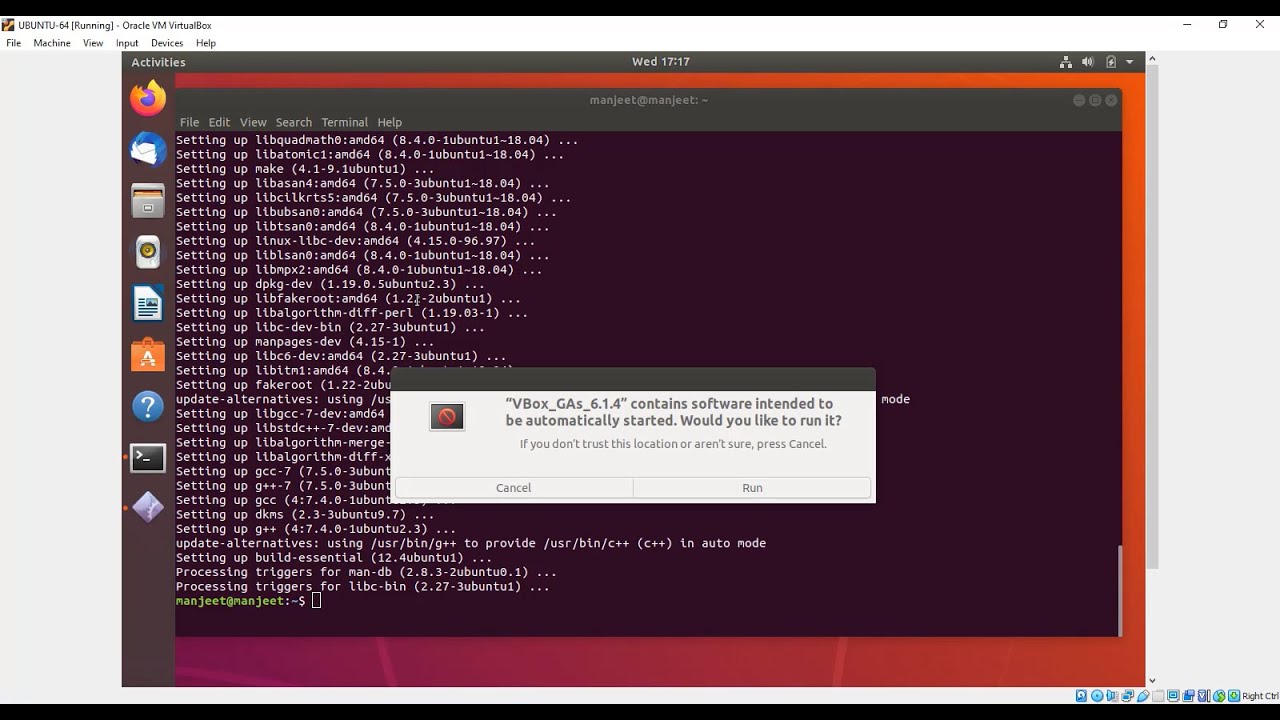The width and height of the screenshot is (1280, 720).
Task: Open the terminal Search menu
Action: [x=294, y=122]
